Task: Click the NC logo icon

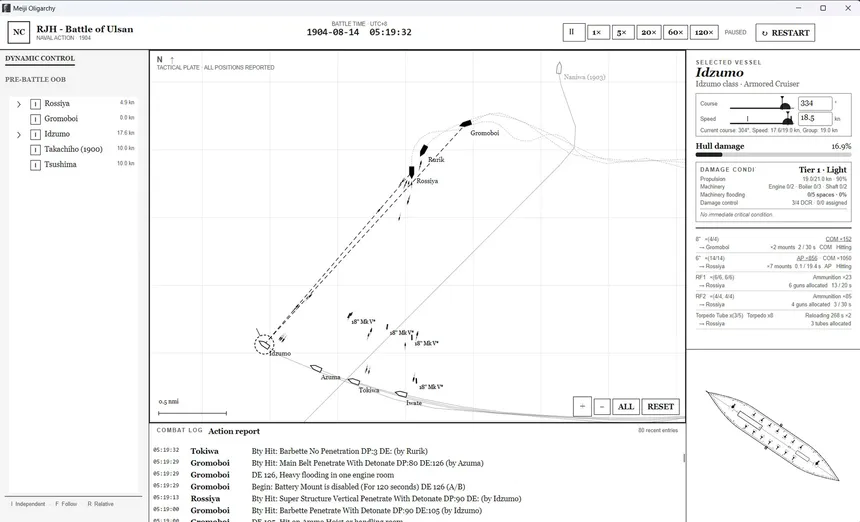Action: [19, 32]
